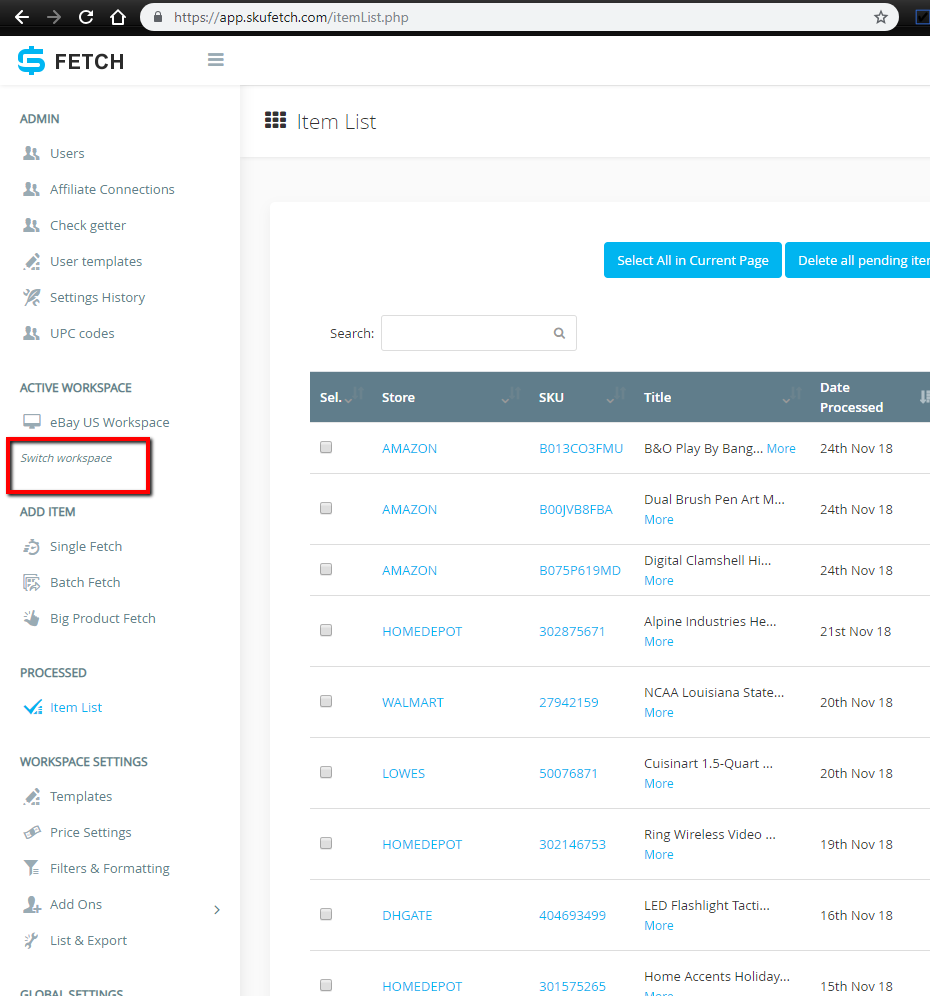Click the Filters & Formatting funnel icon
The width and height of the screenshot is (930, 996).
point(31,868)
